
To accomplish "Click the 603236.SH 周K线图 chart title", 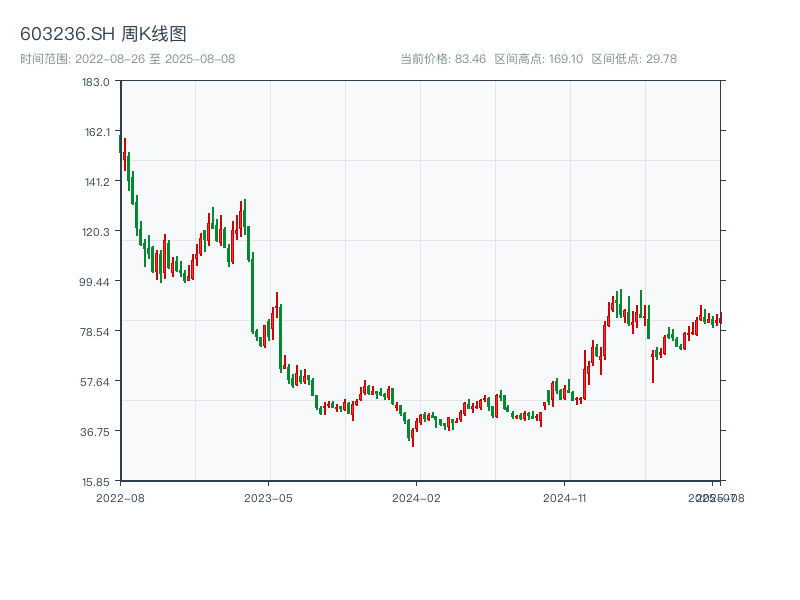I will [x=103, y=35].
